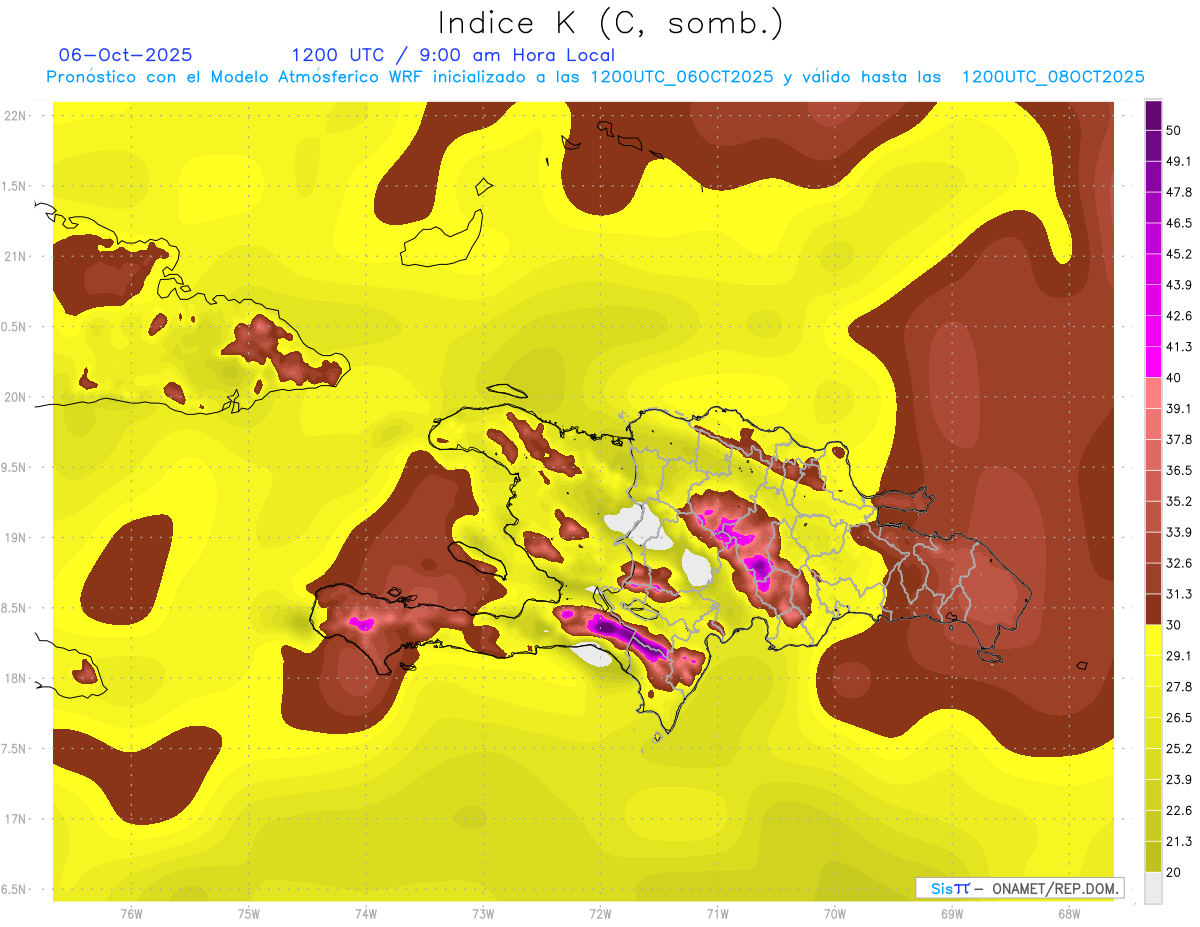
Task: Click the 76W longitude axis label
Action: coord(131,913)
